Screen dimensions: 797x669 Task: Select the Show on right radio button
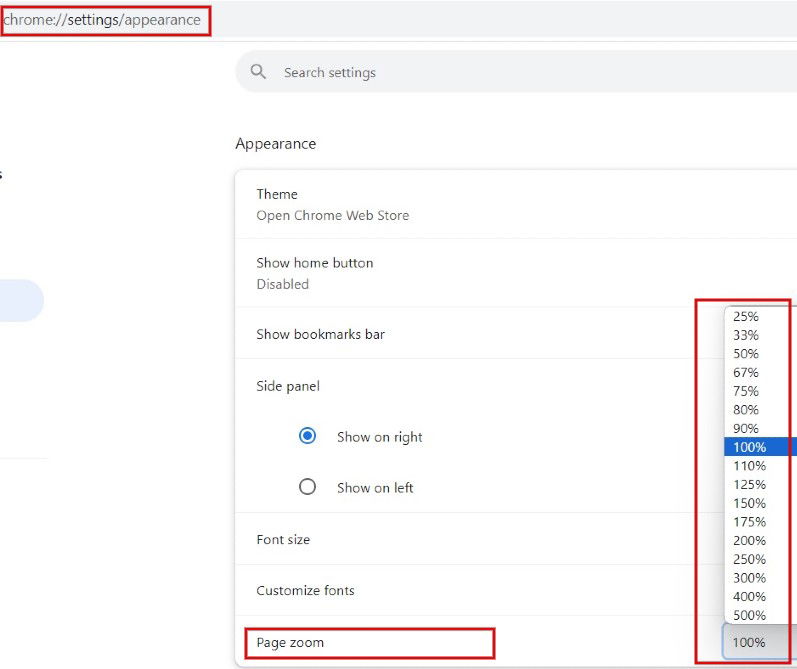307,436
